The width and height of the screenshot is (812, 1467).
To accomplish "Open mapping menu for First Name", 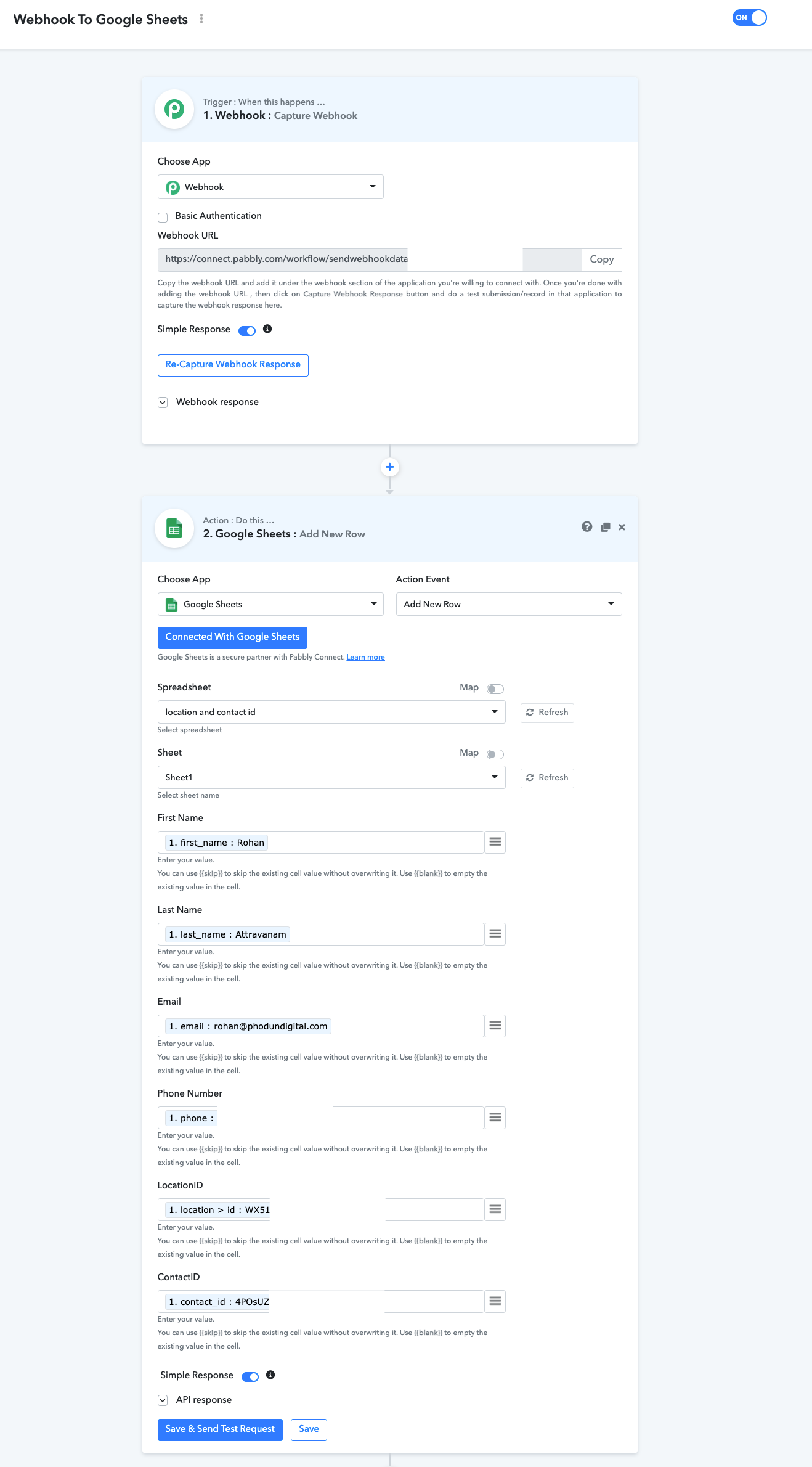I will (495, 842).
